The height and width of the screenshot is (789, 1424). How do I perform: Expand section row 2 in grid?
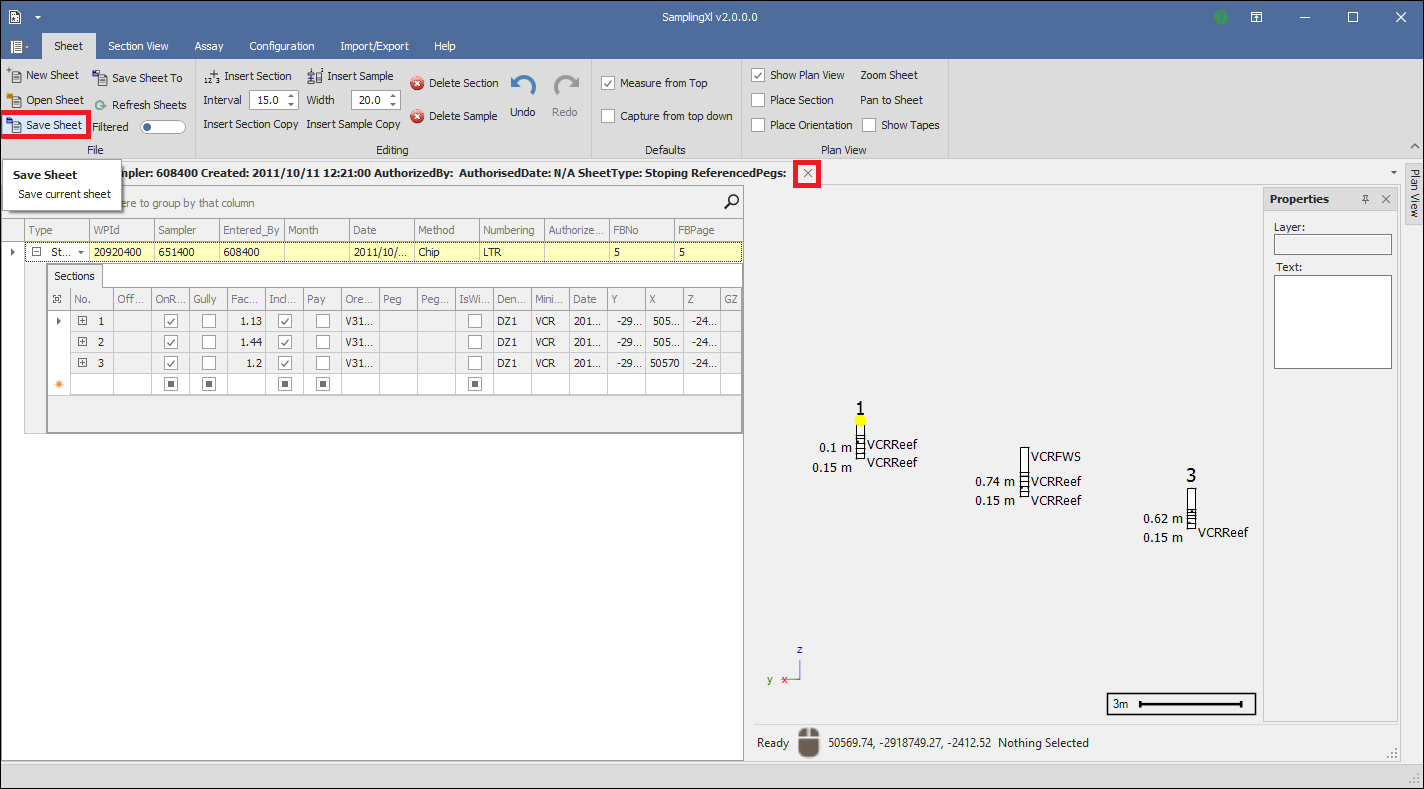point(83,342)
